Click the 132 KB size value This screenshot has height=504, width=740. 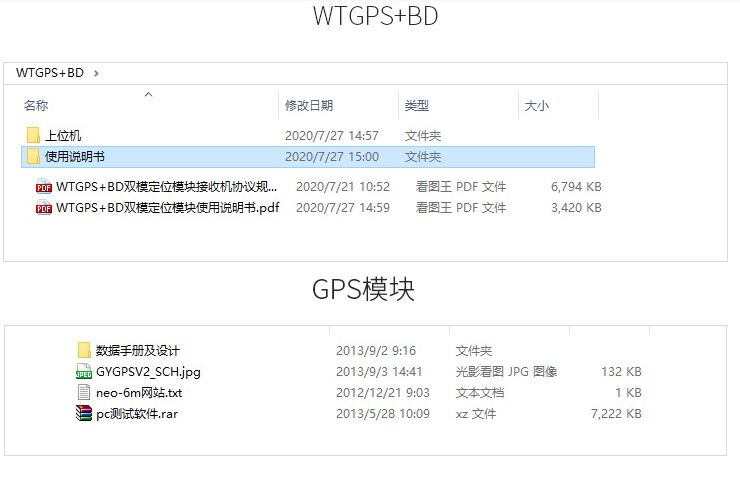[x=621, y=372]
